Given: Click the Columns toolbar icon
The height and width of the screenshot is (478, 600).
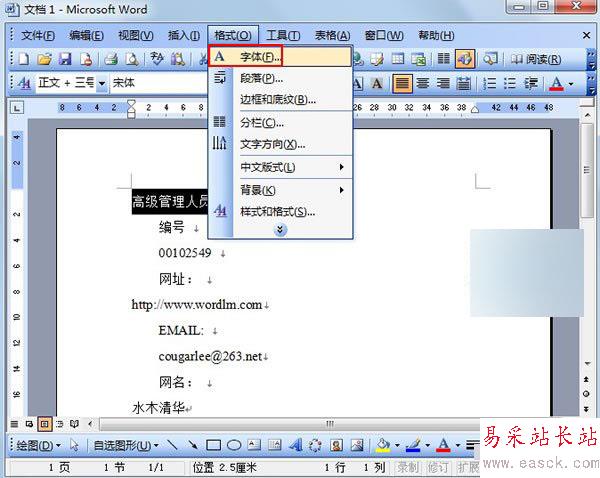Looking at the screenshot, I should pyautogui.click(x=443, y=59).
